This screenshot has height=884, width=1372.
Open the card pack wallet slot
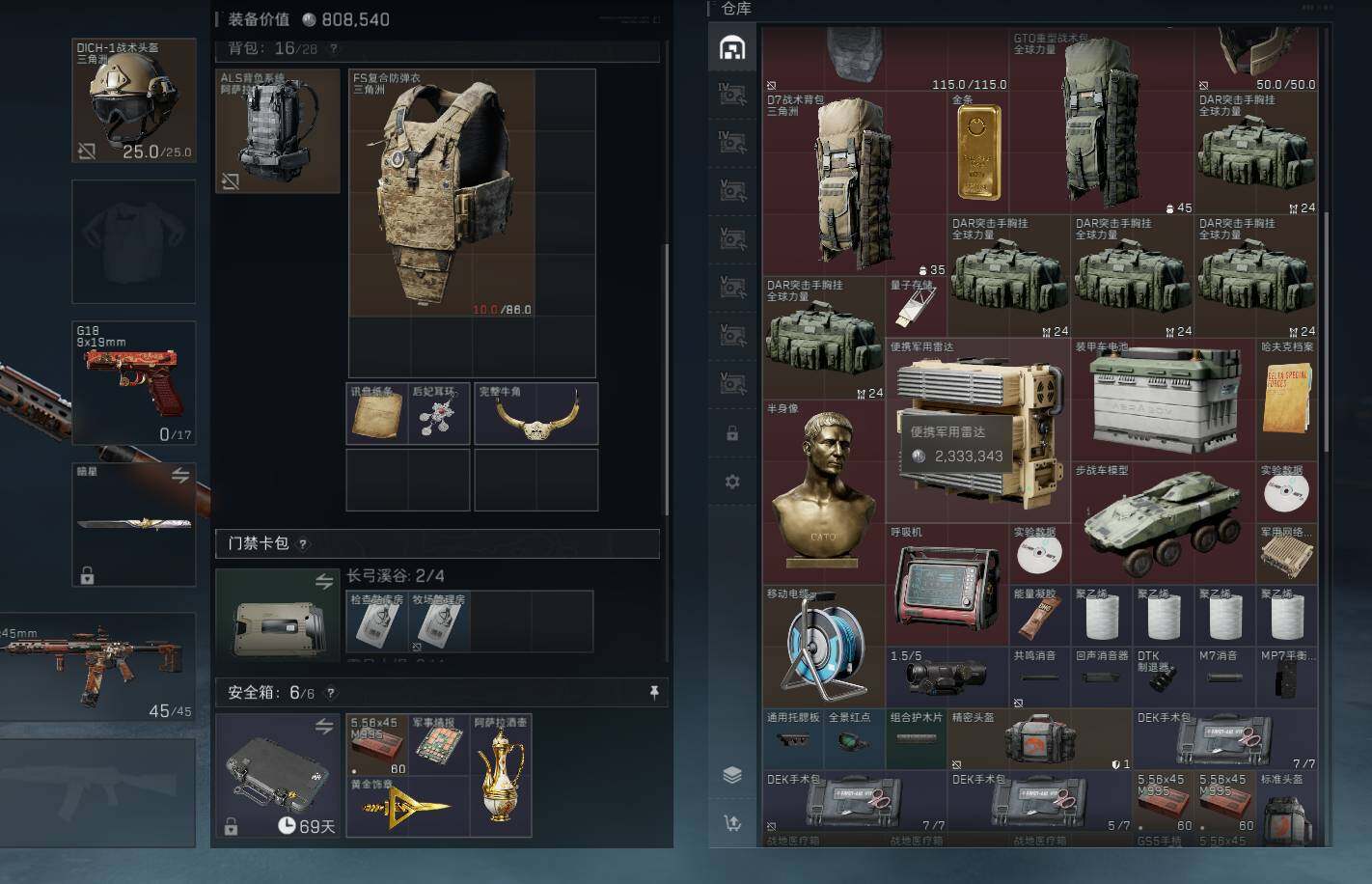coord(278,615)
